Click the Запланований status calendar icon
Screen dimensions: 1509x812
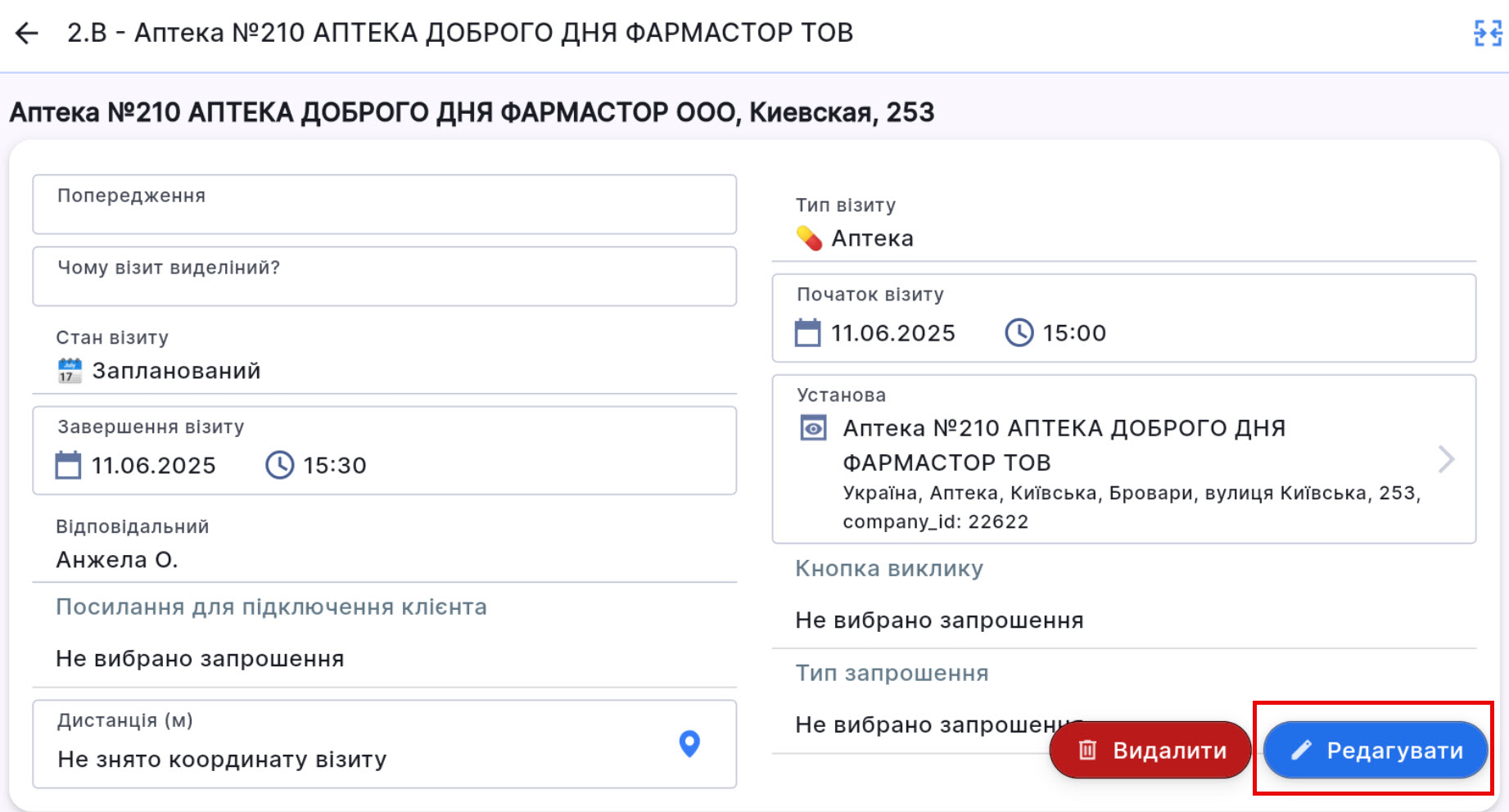pyautogui.click(x=70, y=371)
